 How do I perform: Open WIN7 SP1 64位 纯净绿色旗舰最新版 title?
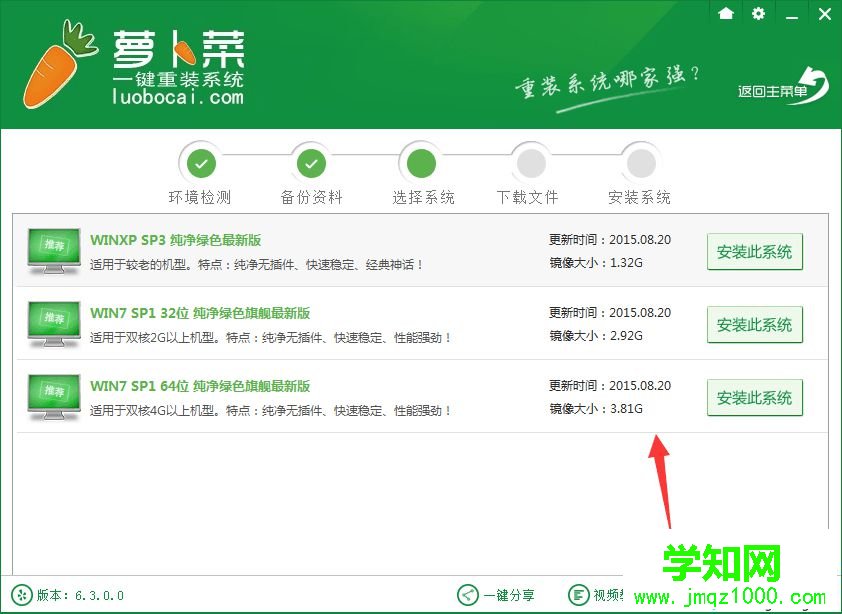click(200, 386)
